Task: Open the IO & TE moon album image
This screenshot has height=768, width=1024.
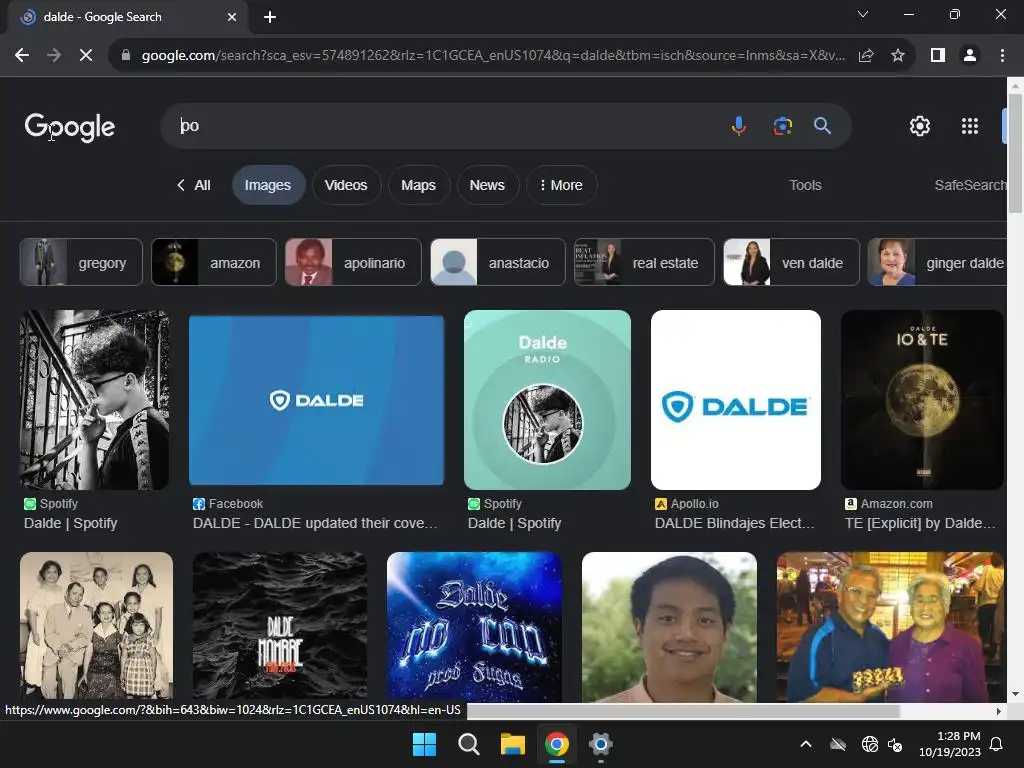Action: click(922, 400)
